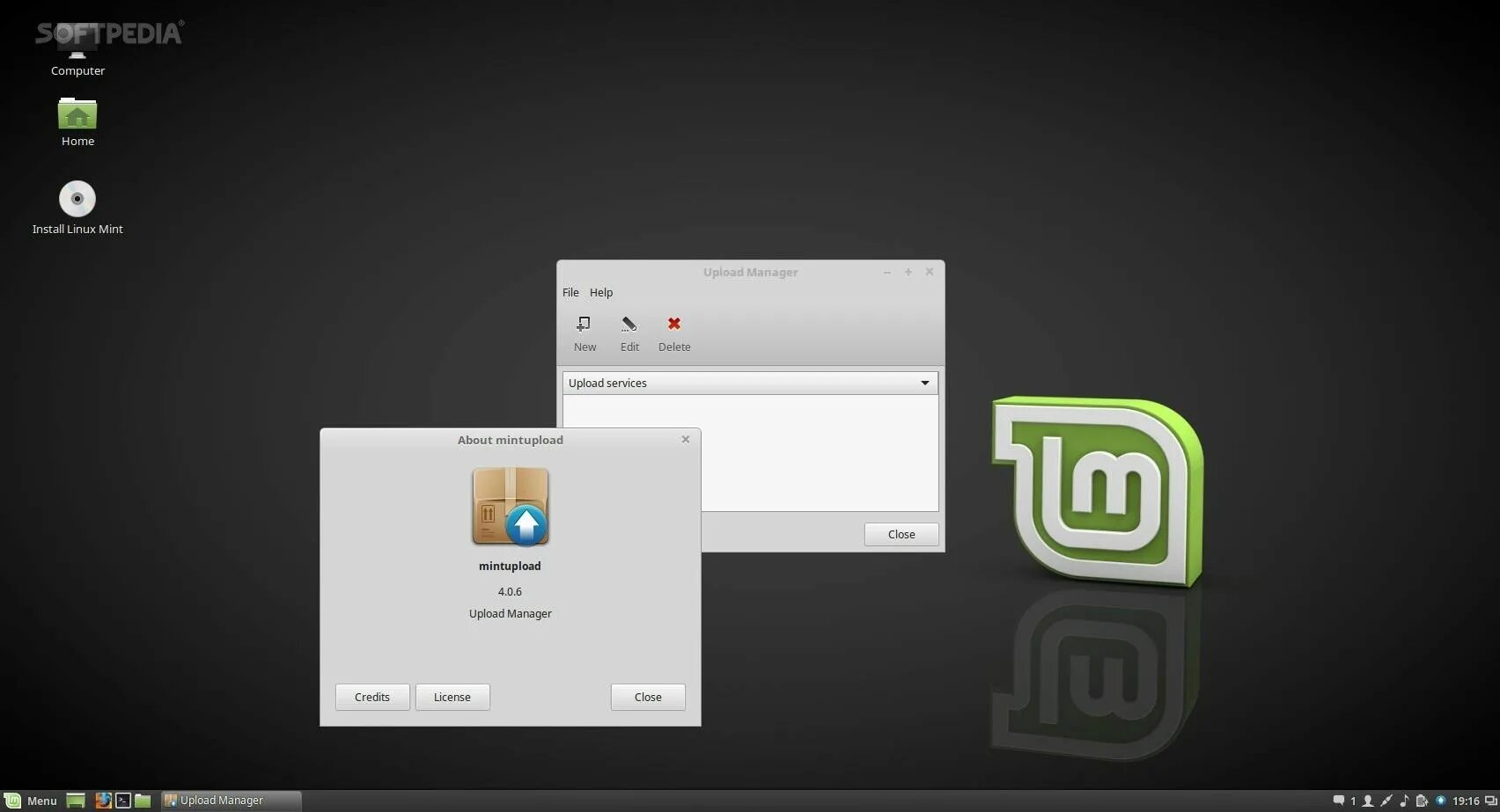The width and height of the screenshot is (1500, 812).
Task: Dismiss About mintupload via title bar X
Action: [x=686, y=439]
